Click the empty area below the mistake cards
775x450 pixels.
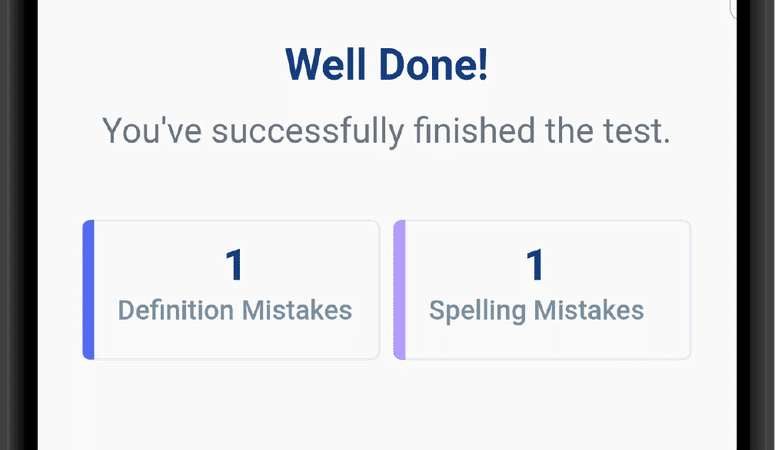tap(386, 405)
